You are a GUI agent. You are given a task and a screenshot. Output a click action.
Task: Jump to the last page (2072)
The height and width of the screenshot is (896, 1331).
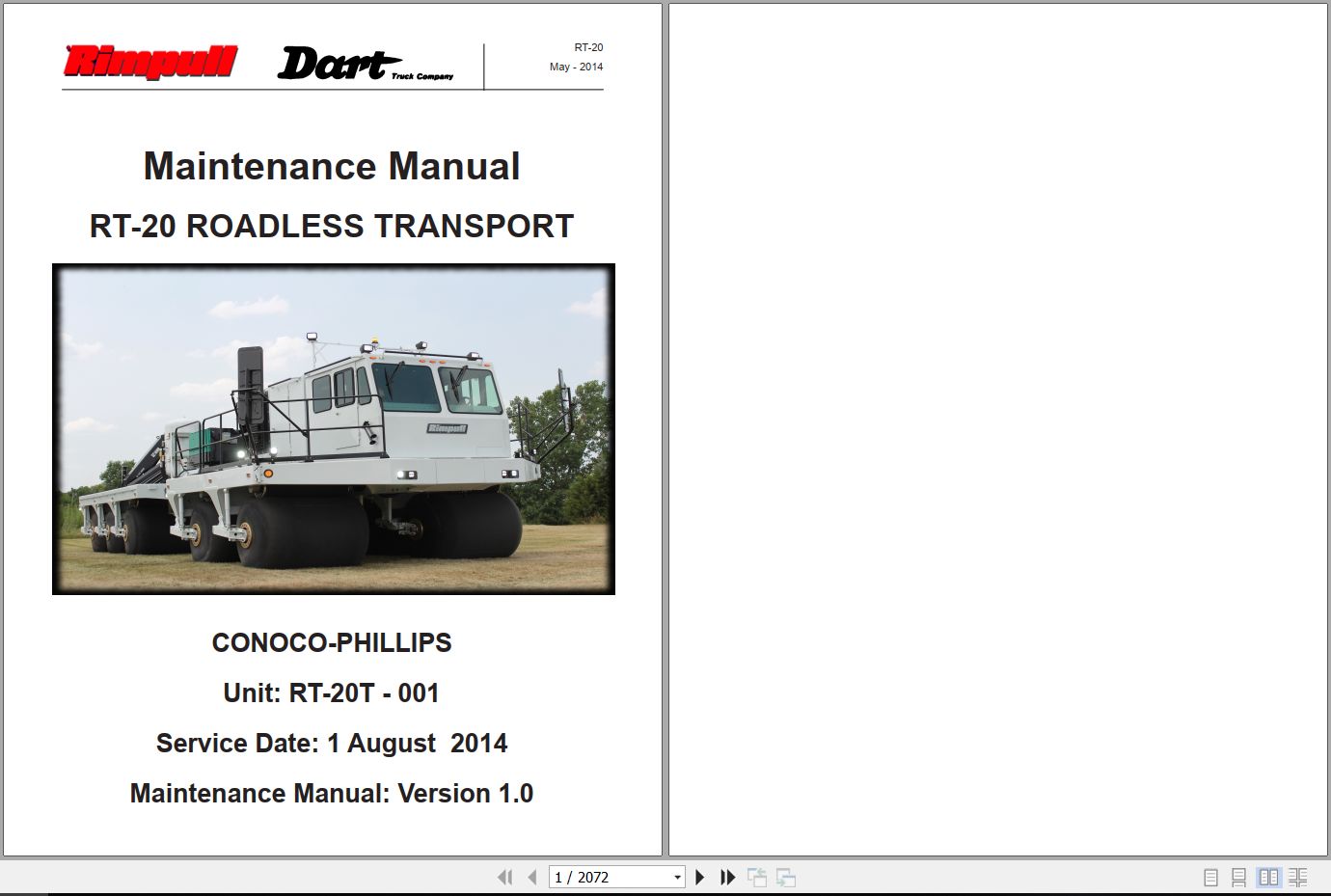click(x=726, y=877)
